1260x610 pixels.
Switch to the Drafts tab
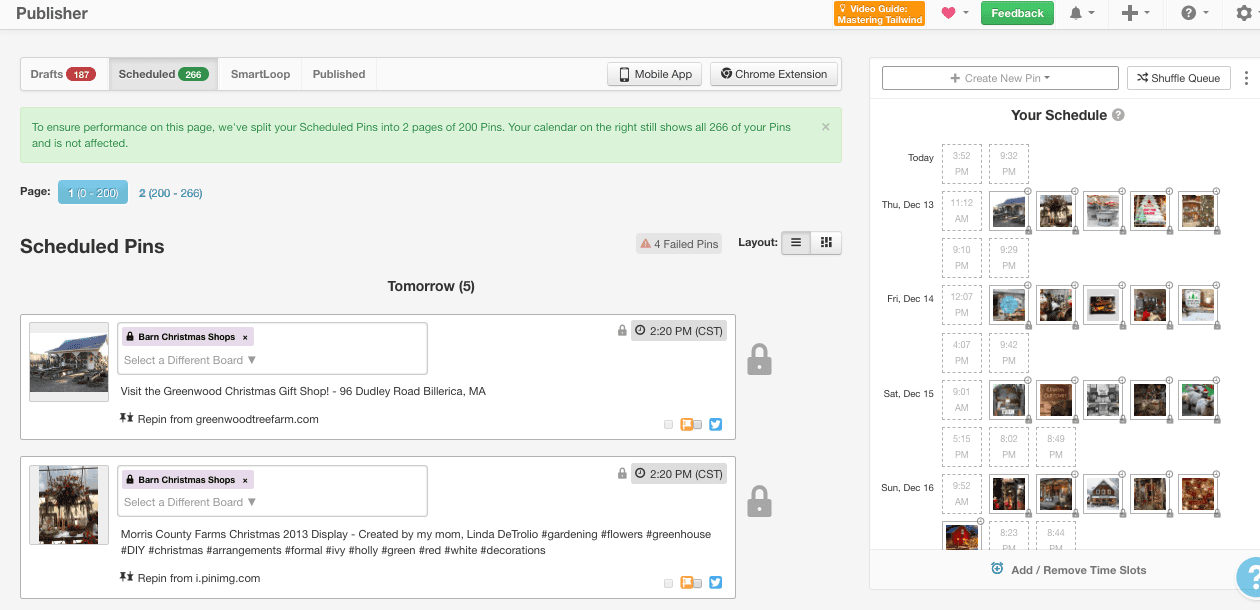point(63,74)
